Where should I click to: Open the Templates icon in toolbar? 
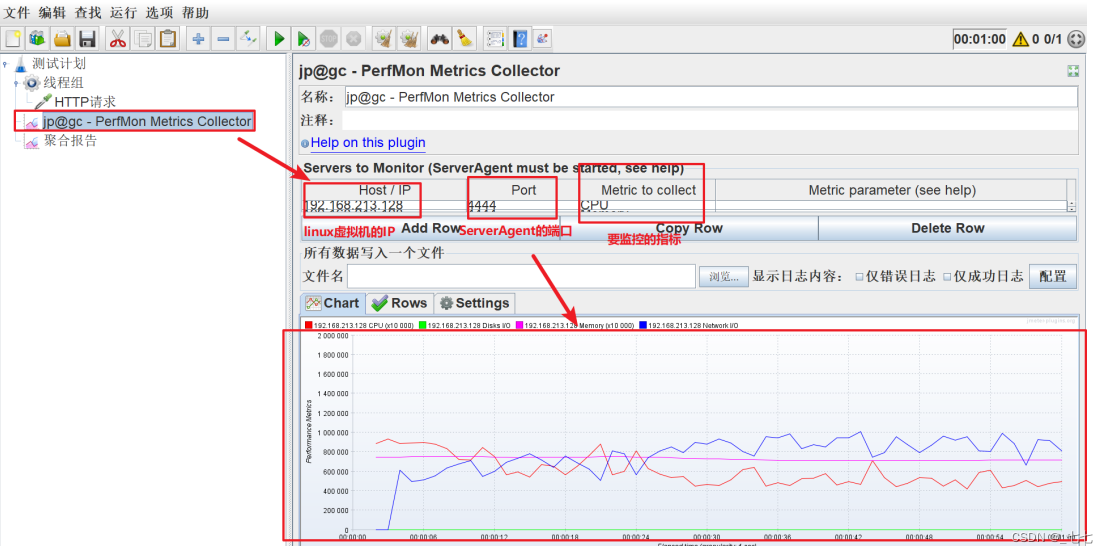coord(37,38)
